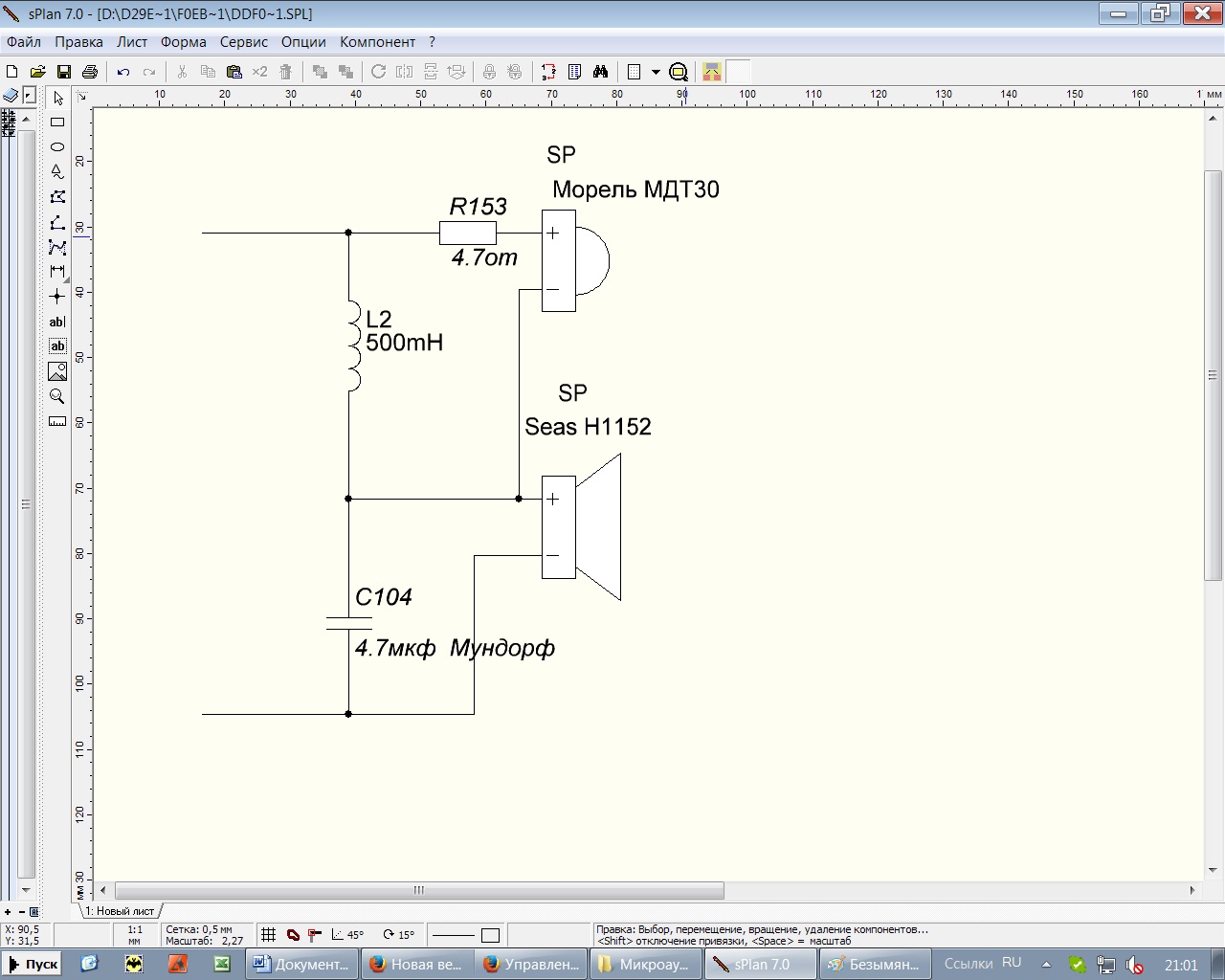
Task: Toggle the 45° angle snap
Action: [x=347, y=935]
